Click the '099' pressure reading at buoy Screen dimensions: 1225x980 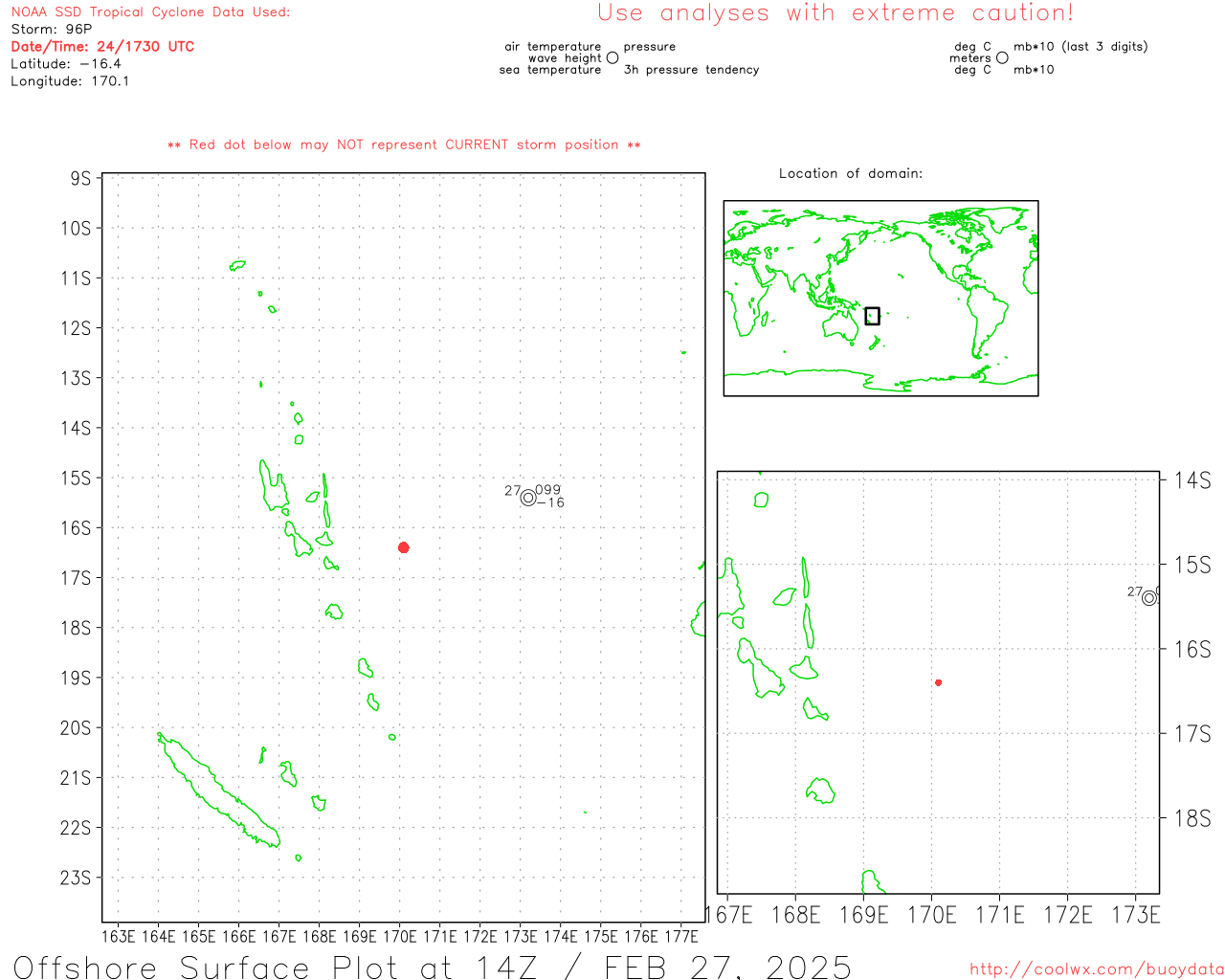[548, 490]
